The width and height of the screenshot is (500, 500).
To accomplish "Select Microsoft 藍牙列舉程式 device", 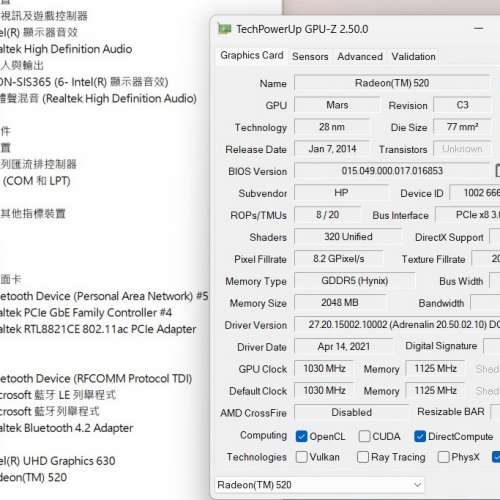I will (x=50, y=412).
